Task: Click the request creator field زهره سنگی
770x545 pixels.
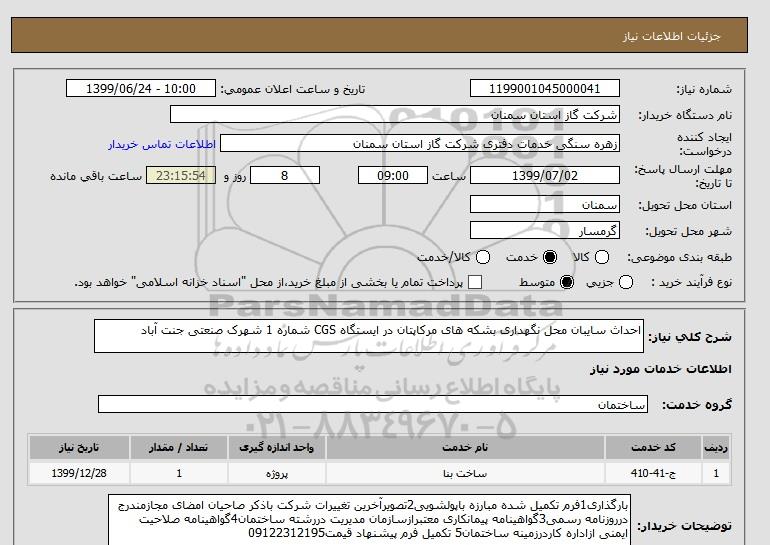Action: coord(420,144)
